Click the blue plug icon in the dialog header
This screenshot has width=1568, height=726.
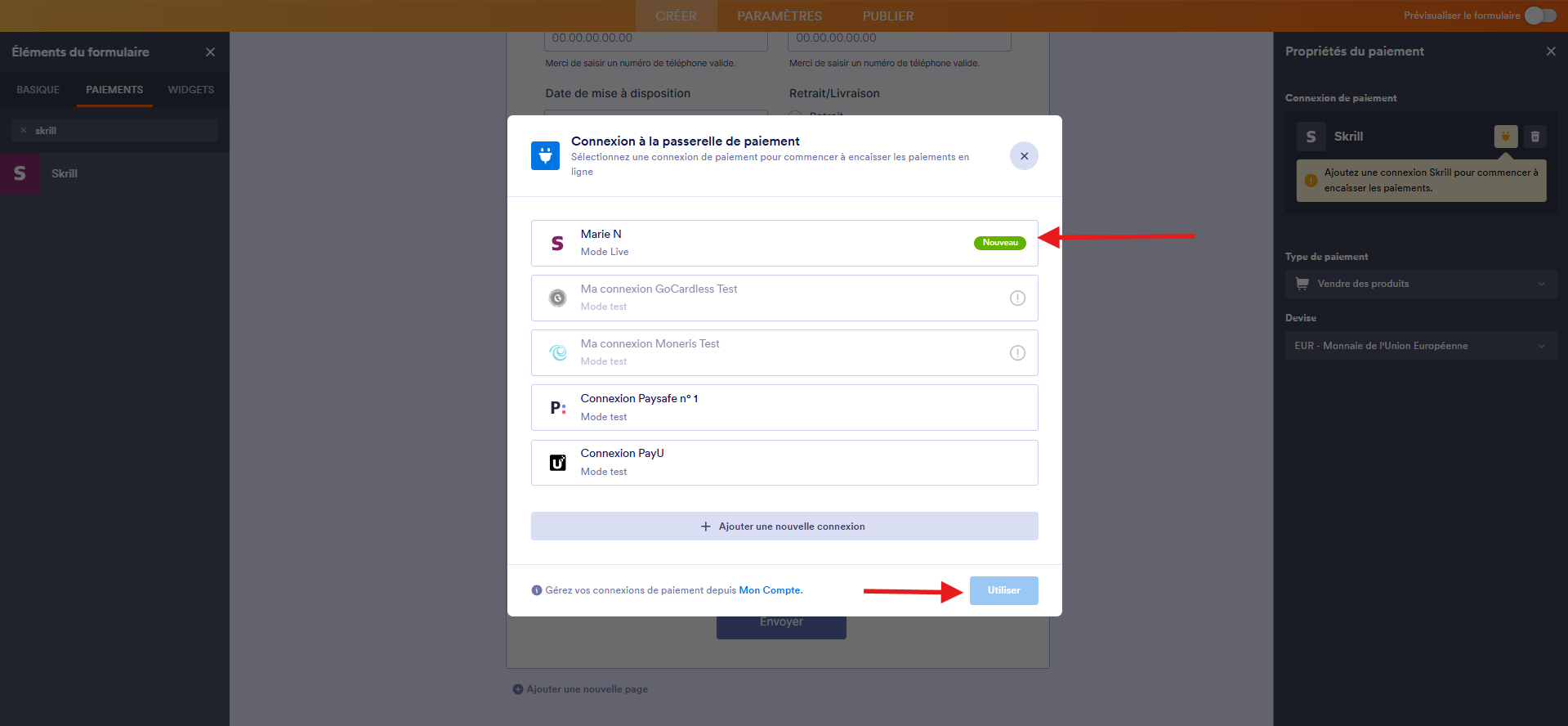pos(545,155)
